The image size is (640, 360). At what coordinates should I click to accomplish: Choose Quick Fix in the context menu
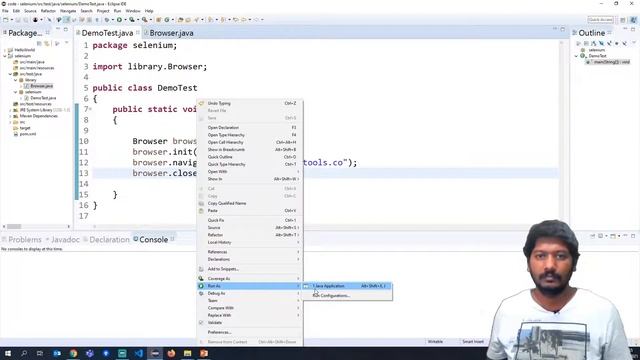pos(250,220)
